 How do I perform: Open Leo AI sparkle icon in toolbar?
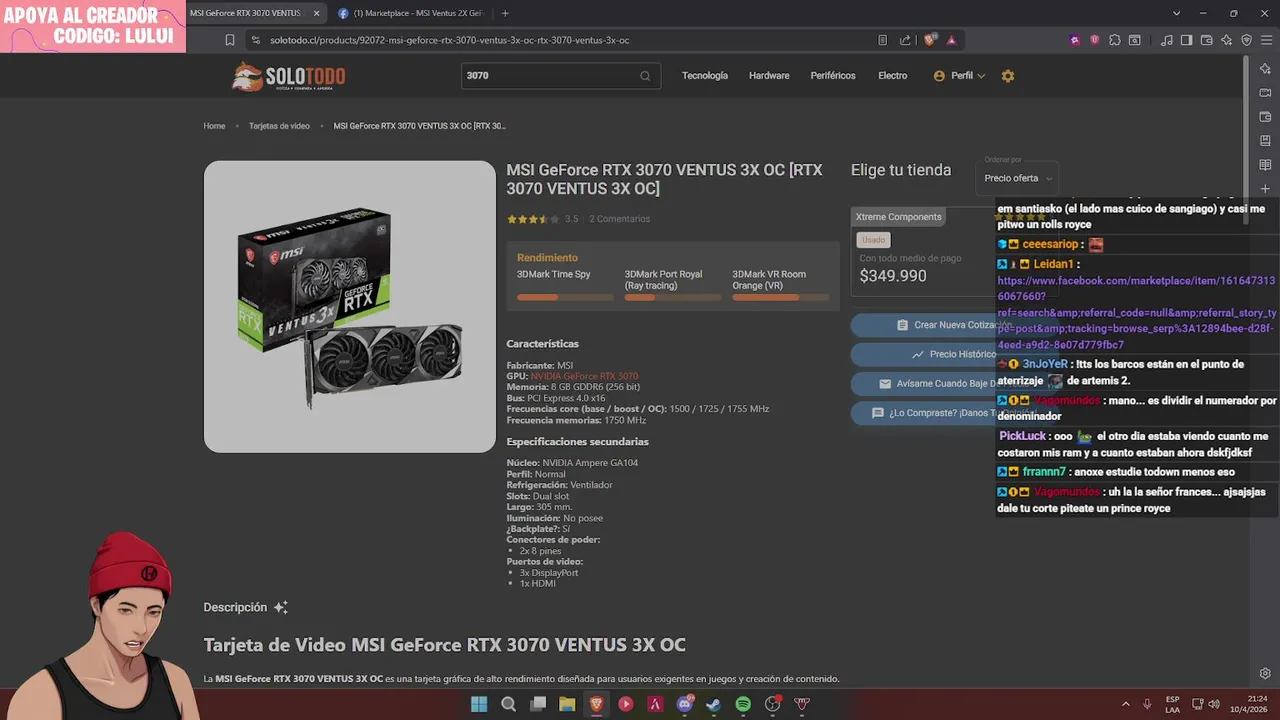click(x=1226, y=40)
